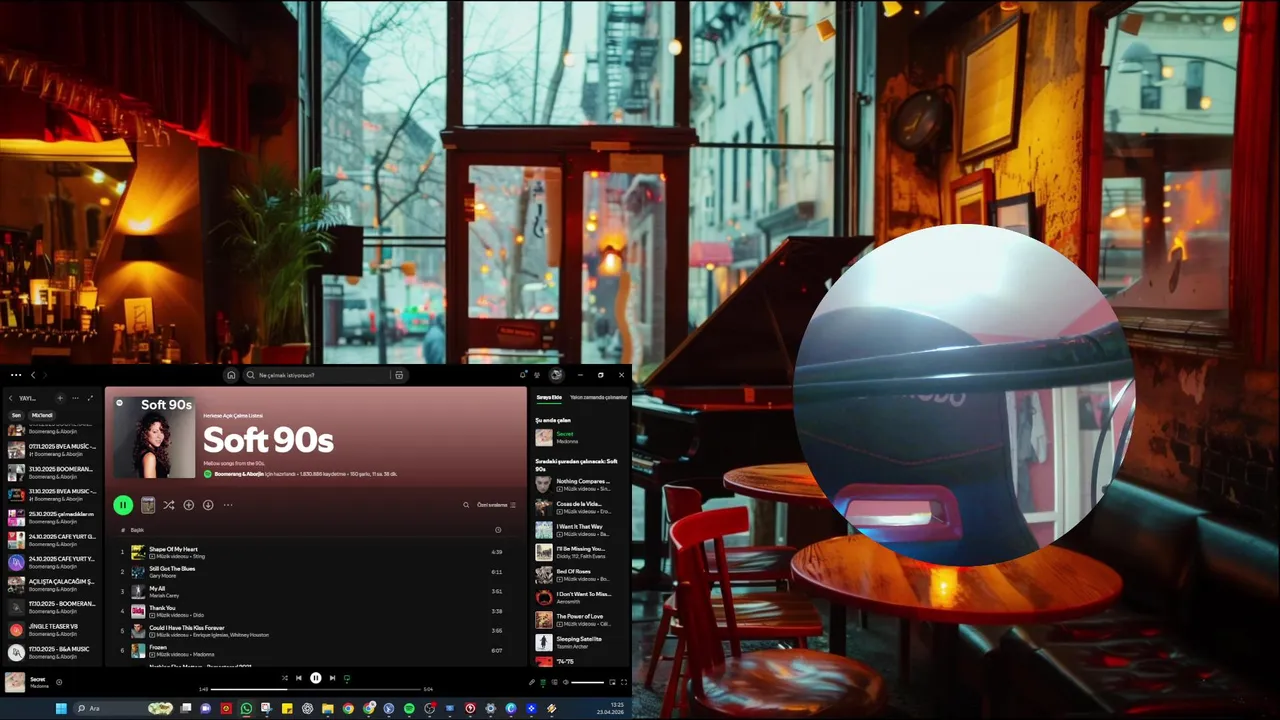Expand the library panel to full view

90,398
